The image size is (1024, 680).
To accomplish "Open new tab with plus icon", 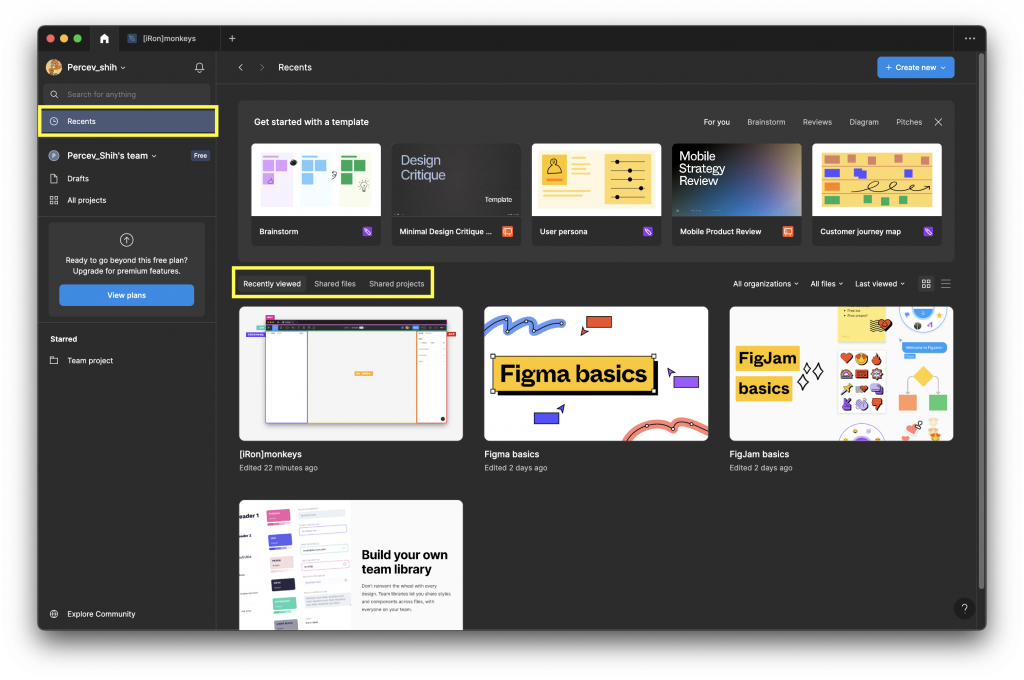I will click(x=232, y=39).
